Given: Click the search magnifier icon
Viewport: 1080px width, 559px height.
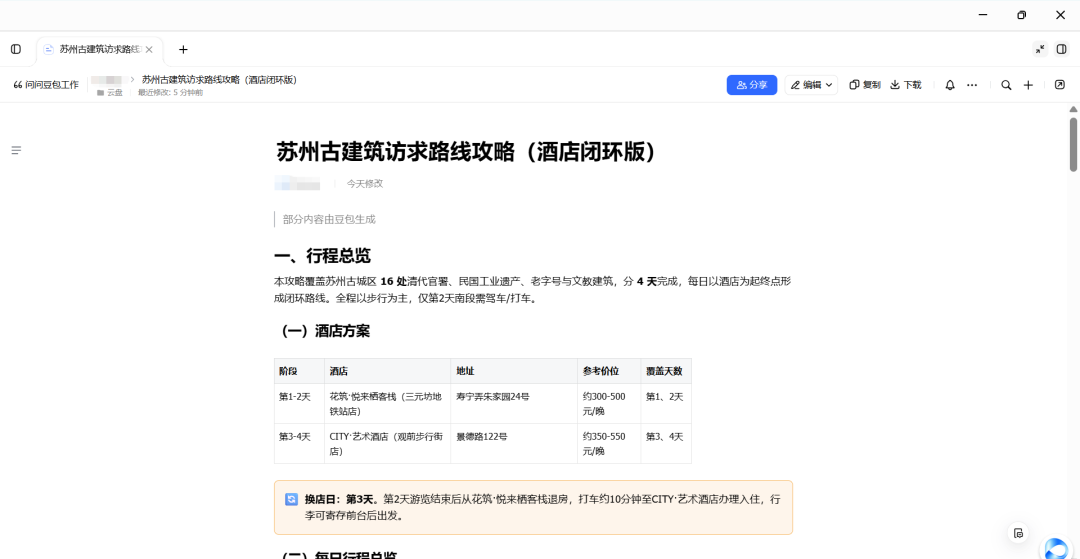Looking at the screenshot, I should pyautogui.click(x=1006, y=85).
